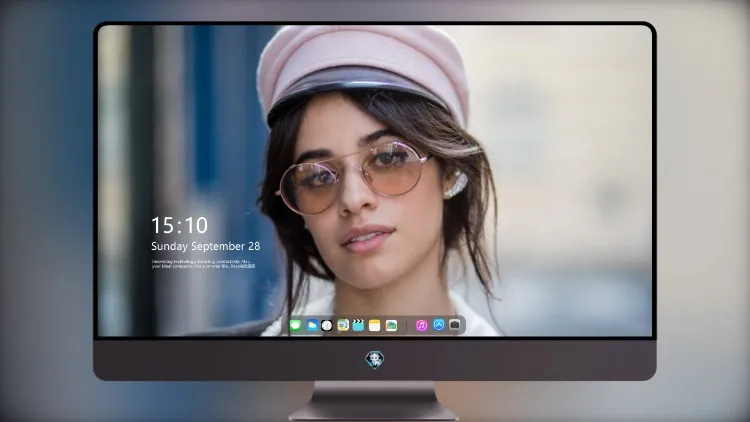
Task: Open the Clock app in the dock
Action: 327,326
